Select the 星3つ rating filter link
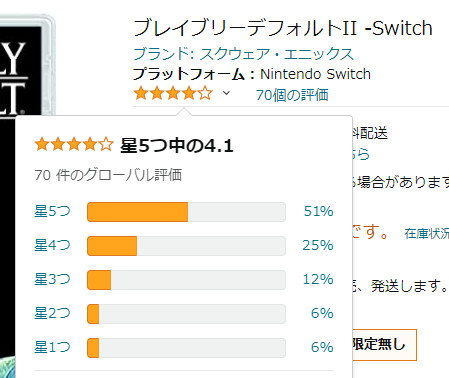449x378 pixels. [52, 279]
